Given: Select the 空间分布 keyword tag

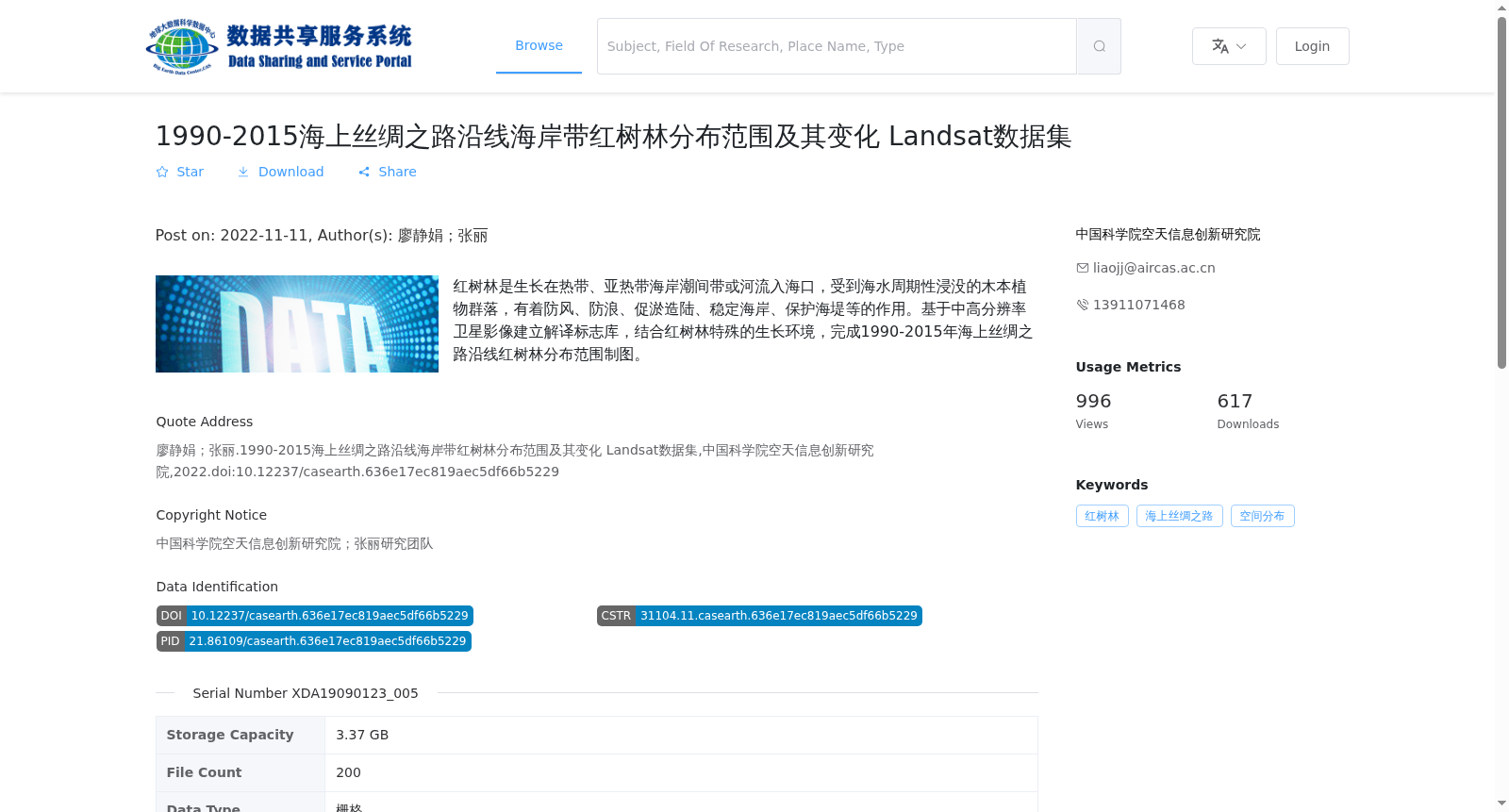Looking at the screenshot, I should click(1262, 516).
